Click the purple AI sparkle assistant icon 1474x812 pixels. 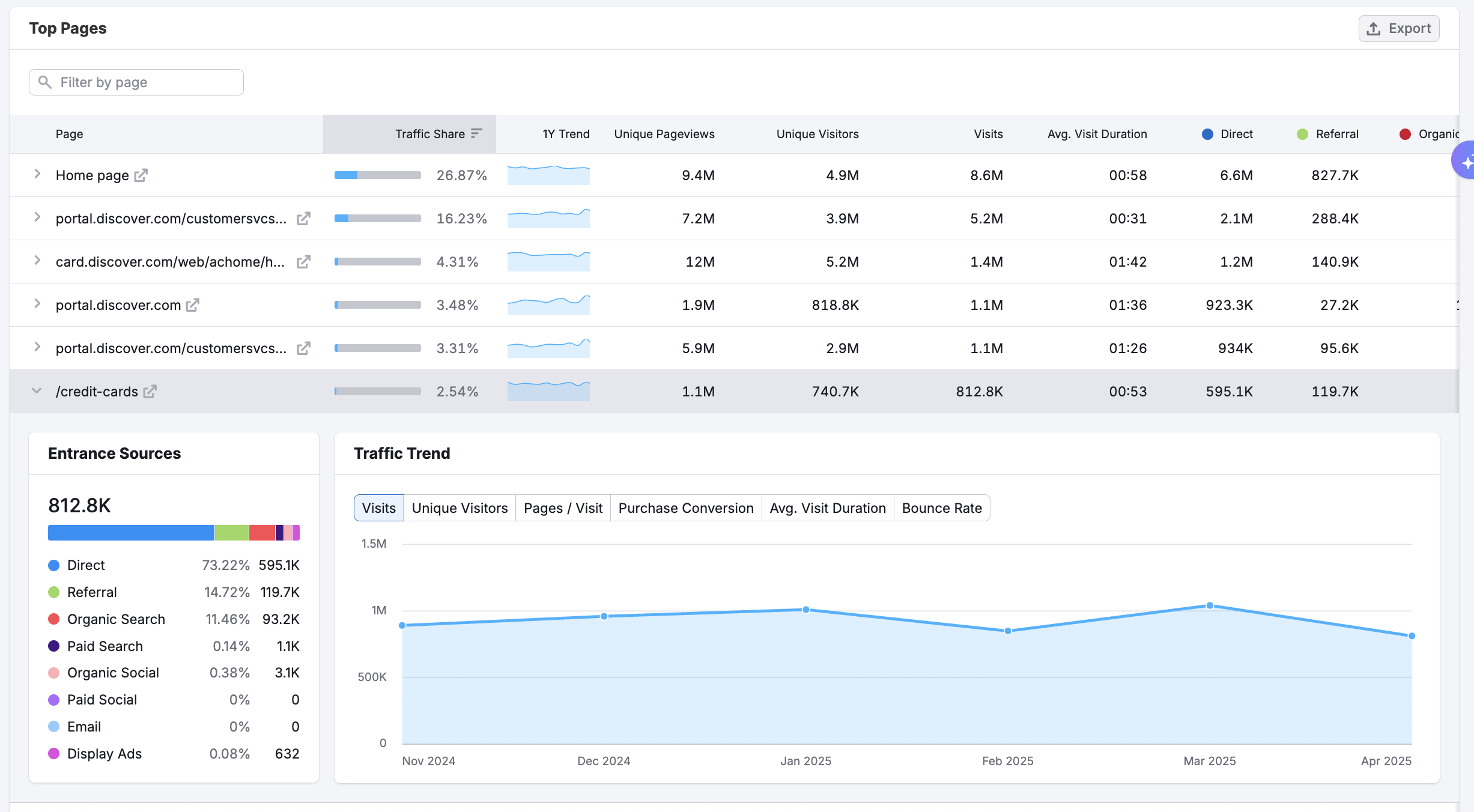(1466, 161)
